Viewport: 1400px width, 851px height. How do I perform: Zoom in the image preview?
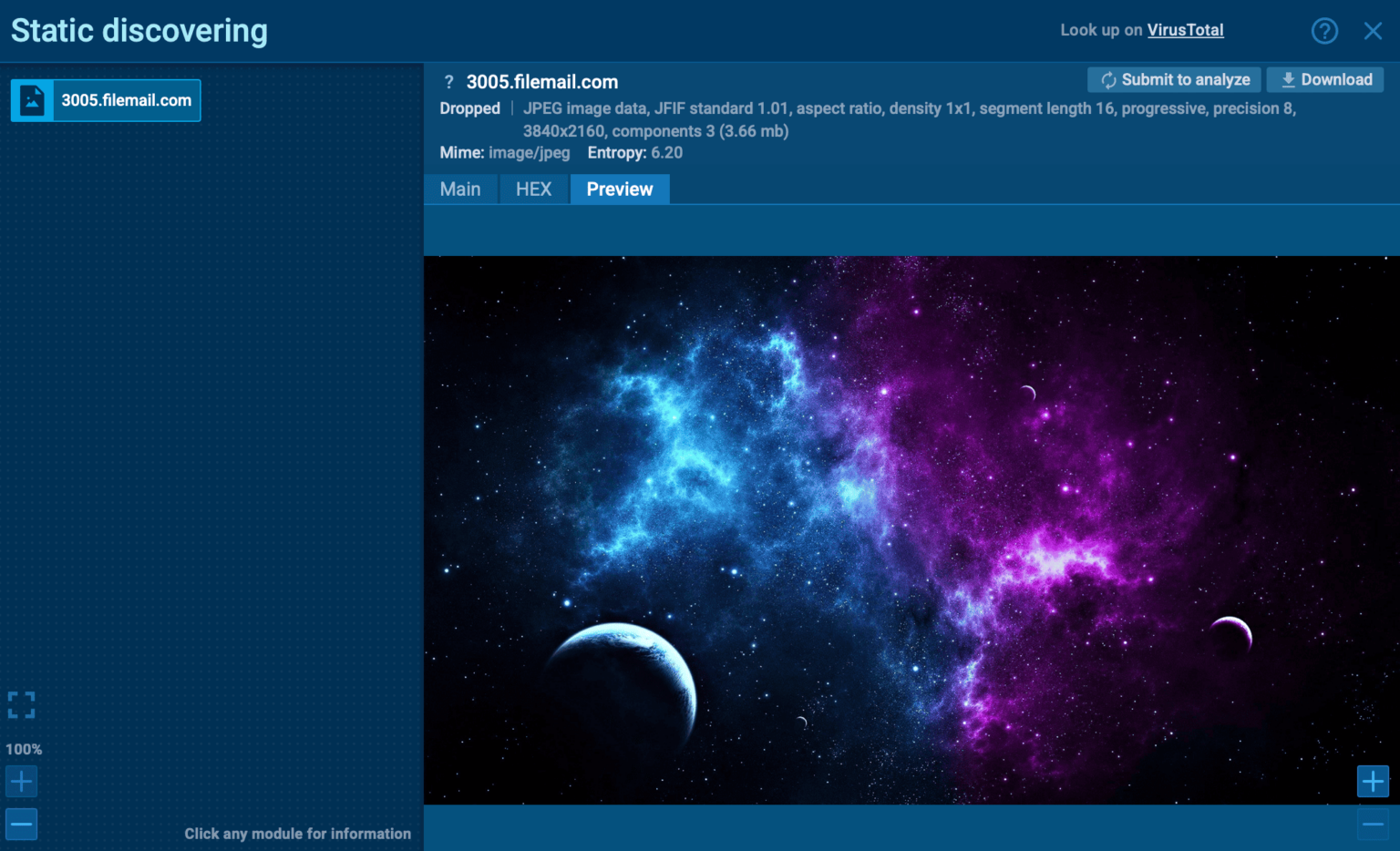point(1373,781)
